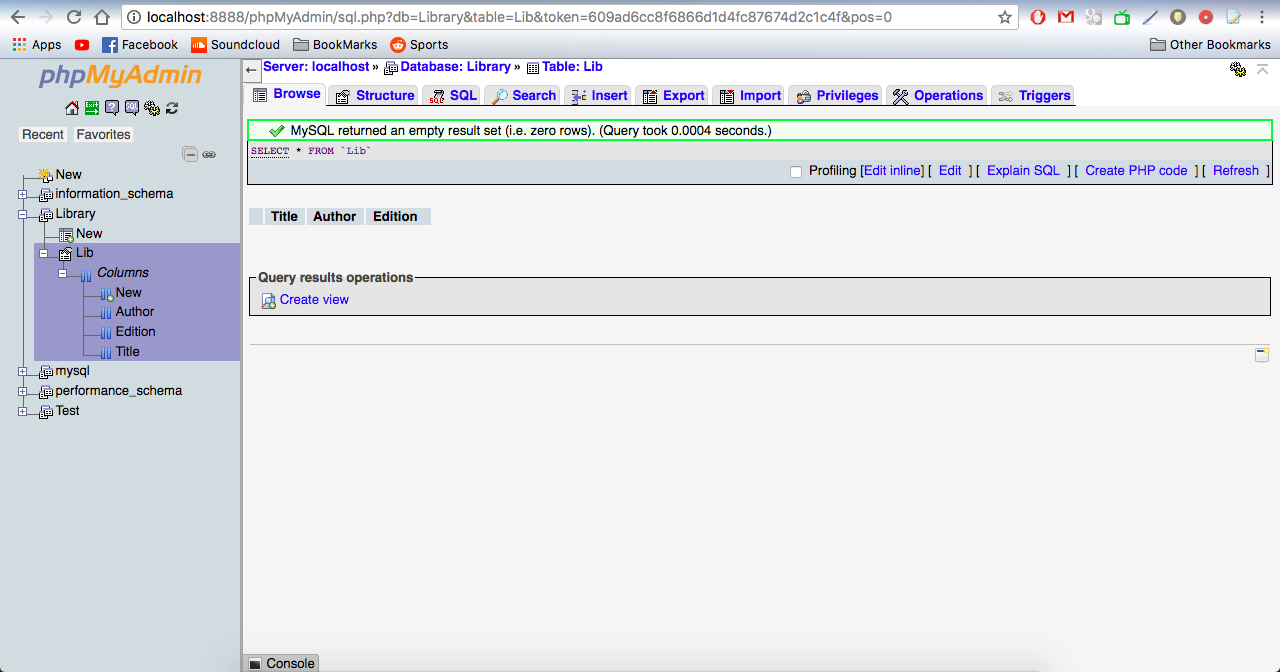
Task: Open the SQL tab
Action: pyautogui.click(x=454, y=95)
